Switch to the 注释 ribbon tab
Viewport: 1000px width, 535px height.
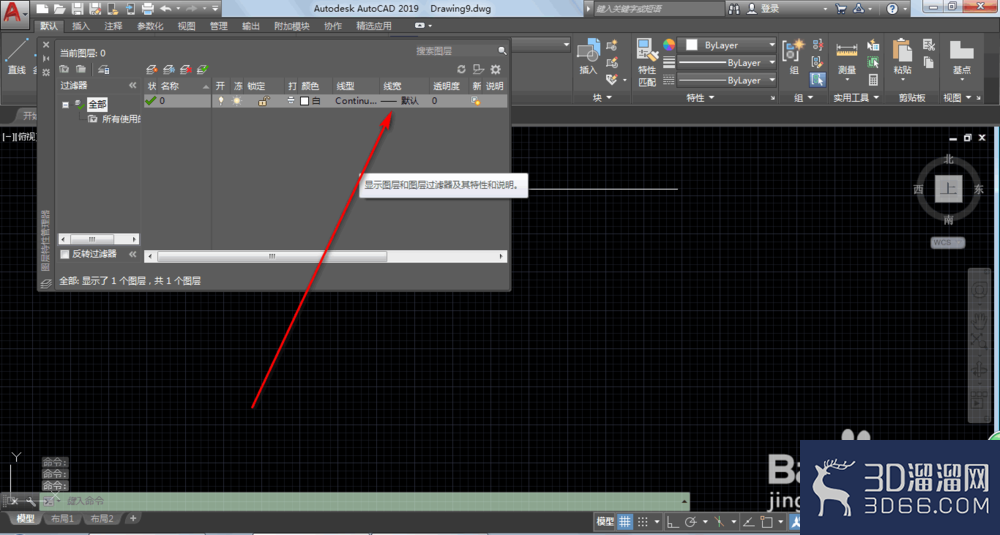point(114,26)
